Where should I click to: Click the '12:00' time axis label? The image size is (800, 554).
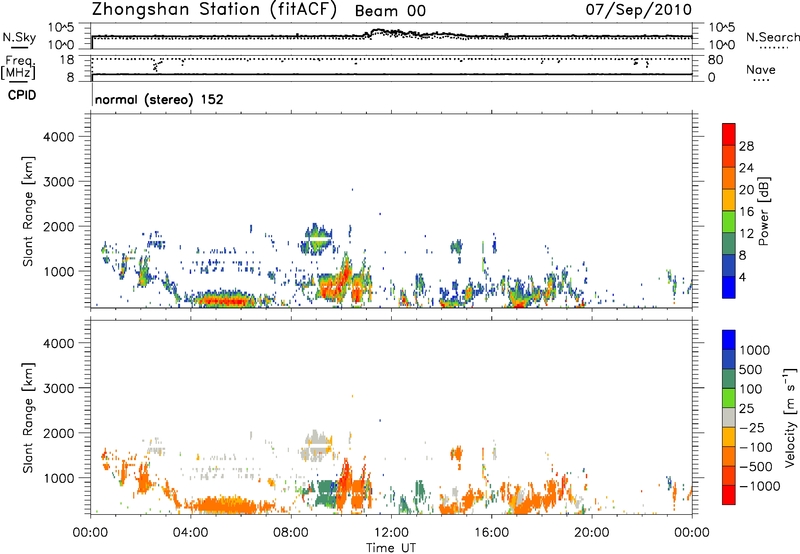(391, 533)
